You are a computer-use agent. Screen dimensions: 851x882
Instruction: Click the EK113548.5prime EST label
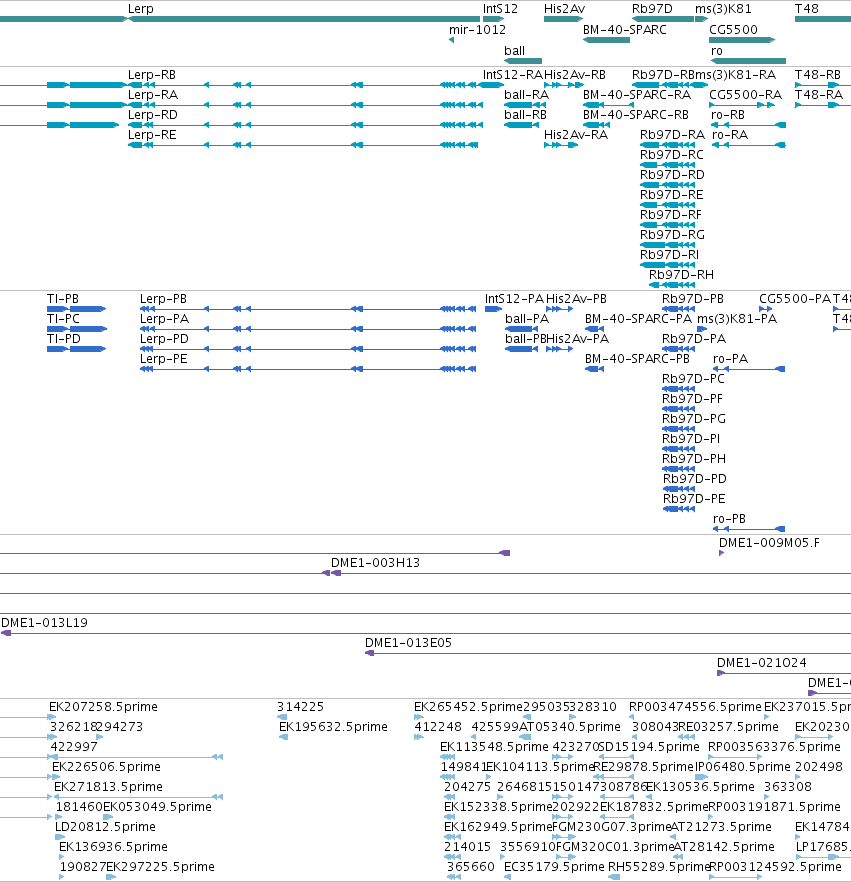click(494, 746)
